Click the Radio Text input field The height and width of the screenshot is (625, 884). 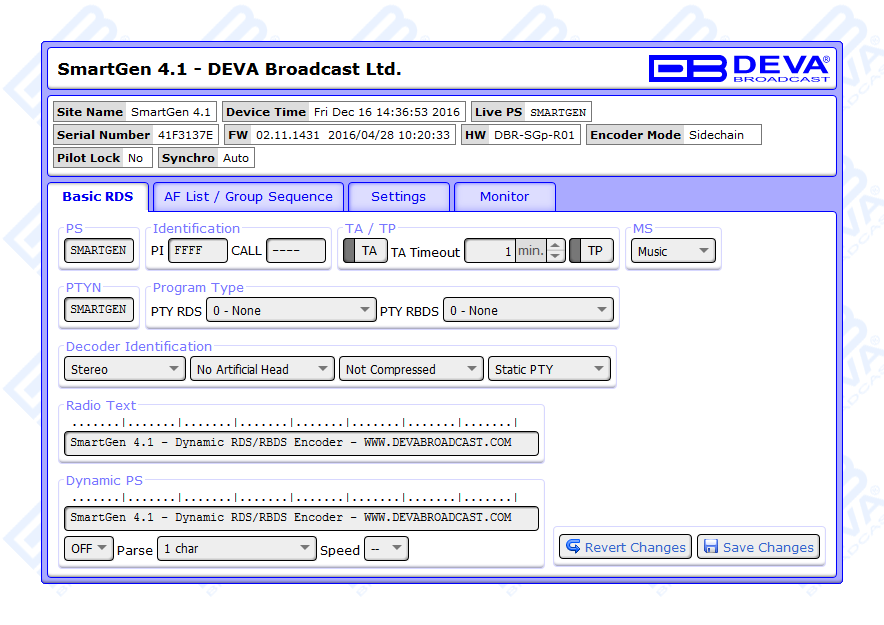(x=301, y=442)
